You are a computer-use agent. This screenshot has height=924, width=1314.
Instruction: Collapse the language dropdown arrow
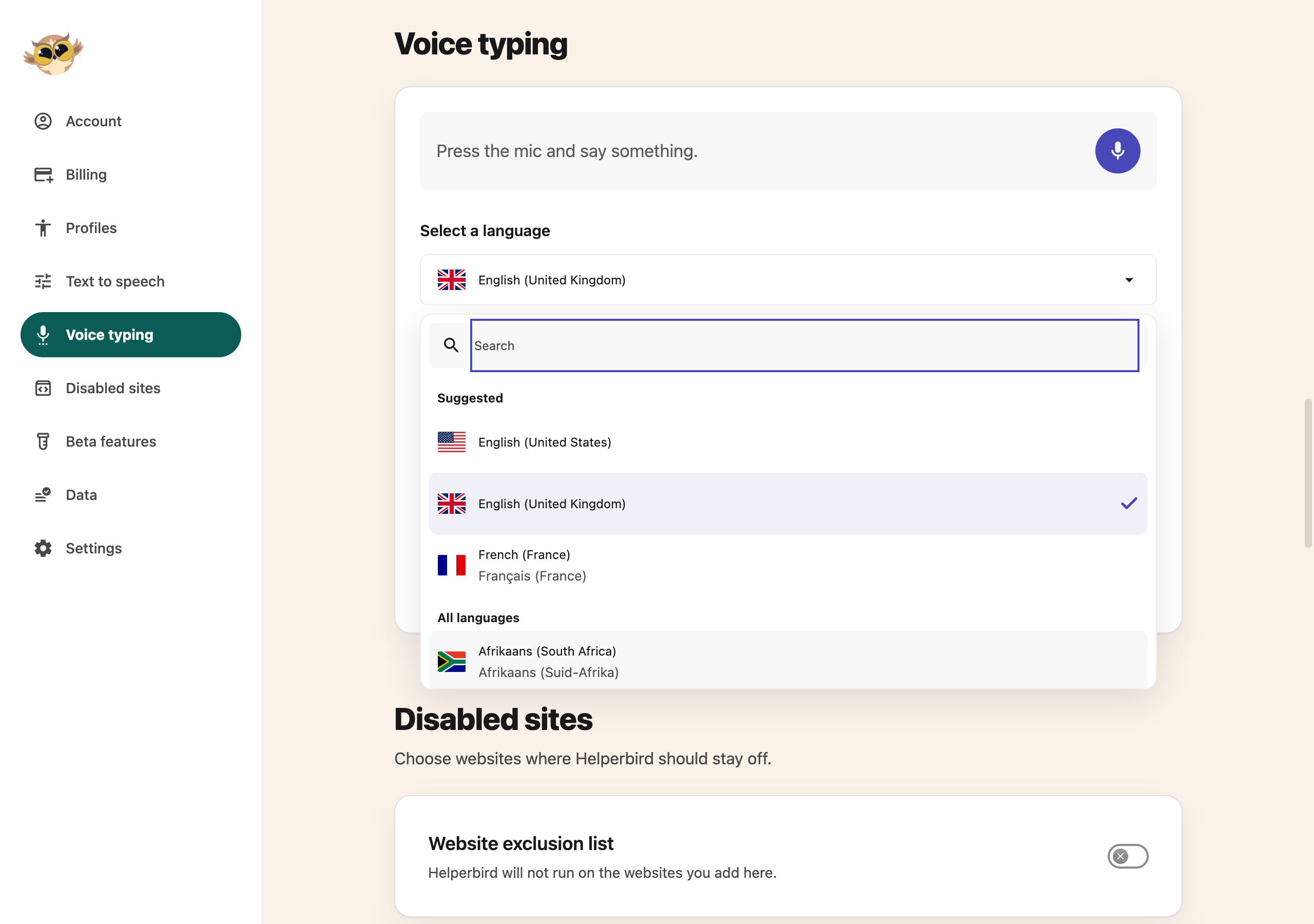1129,280
